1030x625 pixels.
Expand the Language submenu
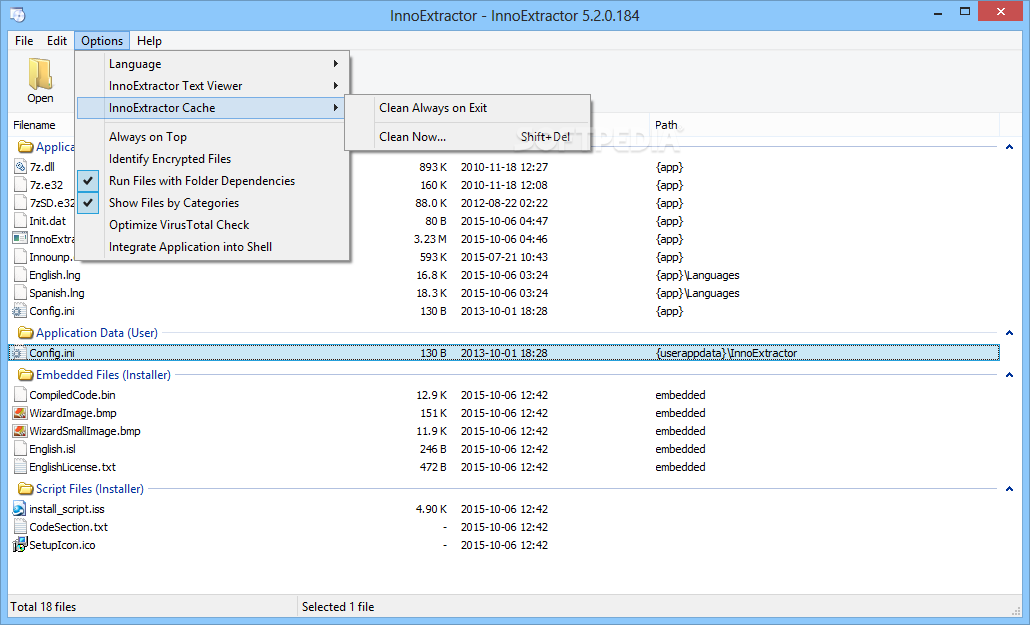pyautogui.click(x=213, y=64)
